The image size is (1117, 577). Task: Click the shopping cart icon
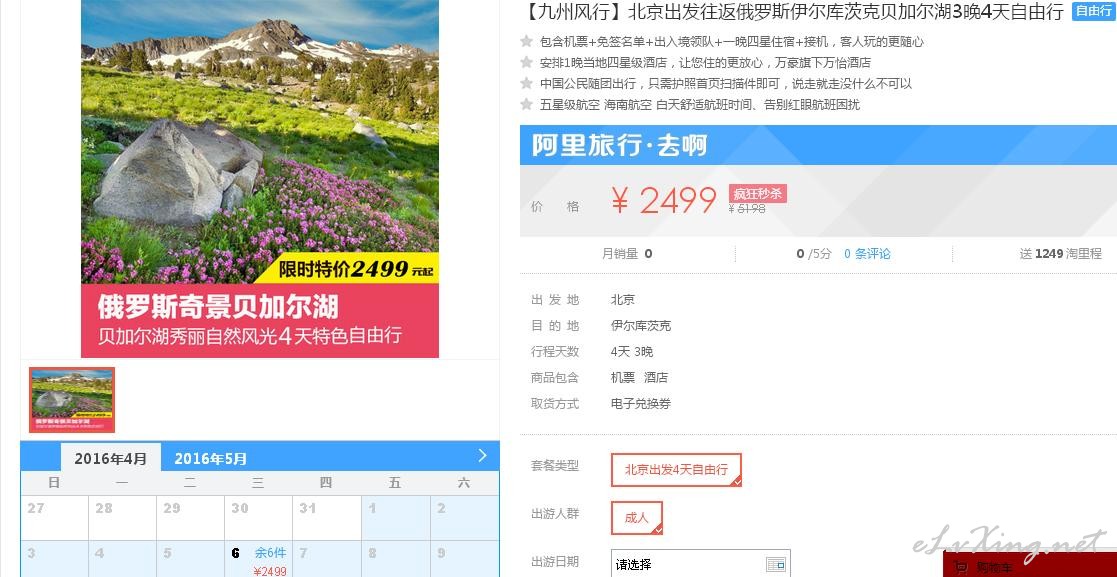960,568
